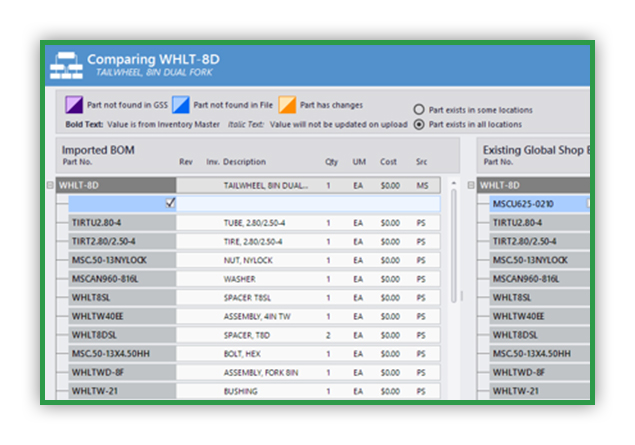The width and height of the screenshot is (635, 445).
Task: Click SPACER T8SL description cell
Action: click(x=247, y=298)
